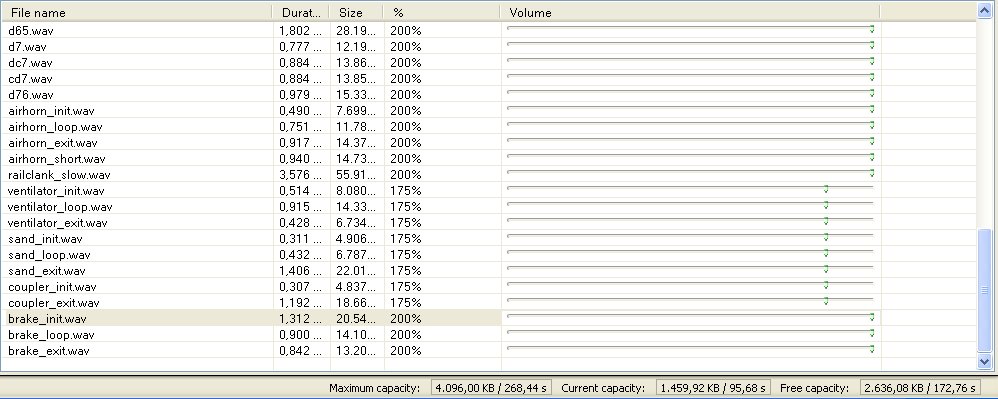The width and height of the screenshot is (998, 399).
Task: Select the coupler_init.wav file
Action: (x=52, y=287)
